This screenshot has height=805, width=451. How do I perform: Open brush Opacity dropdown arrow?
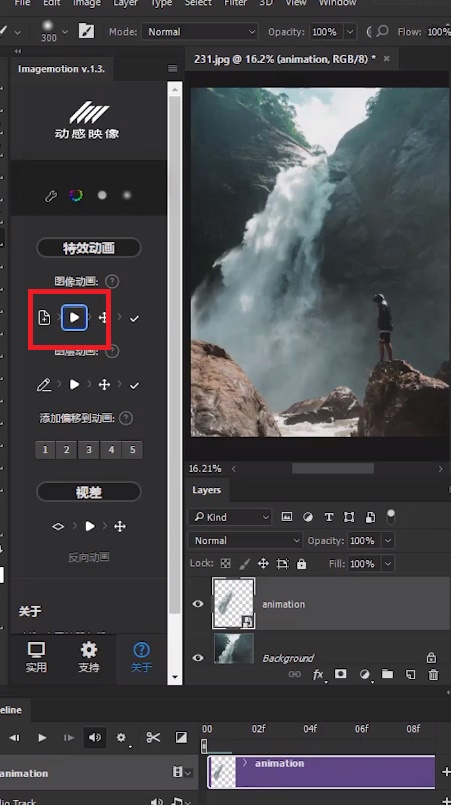pyautogui.click(x=350, y=31)
